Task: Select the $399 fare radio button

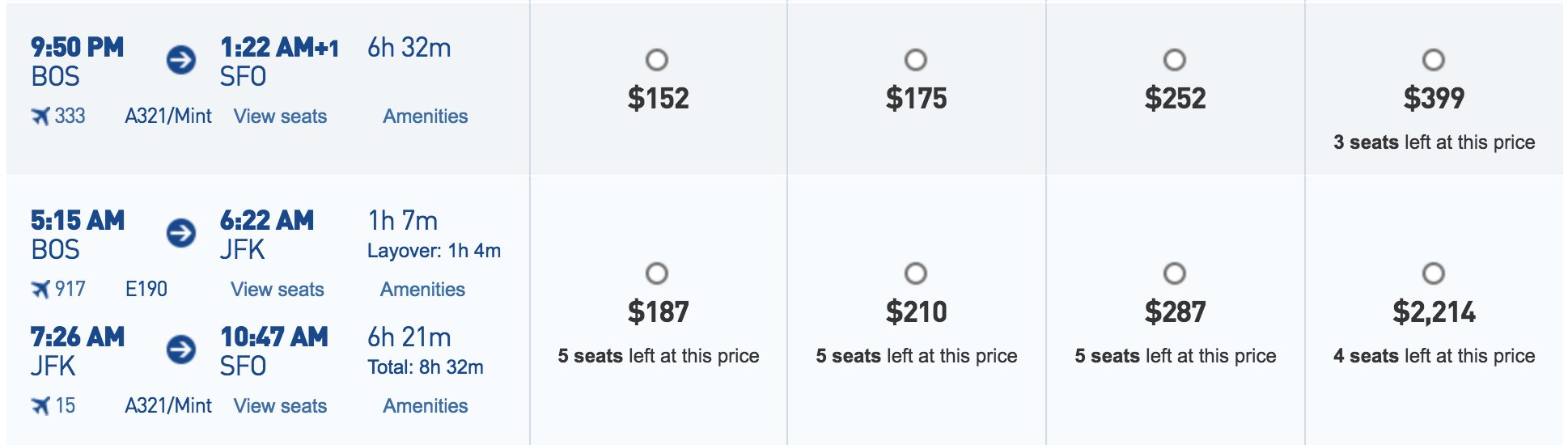Action: [1434, 60]
